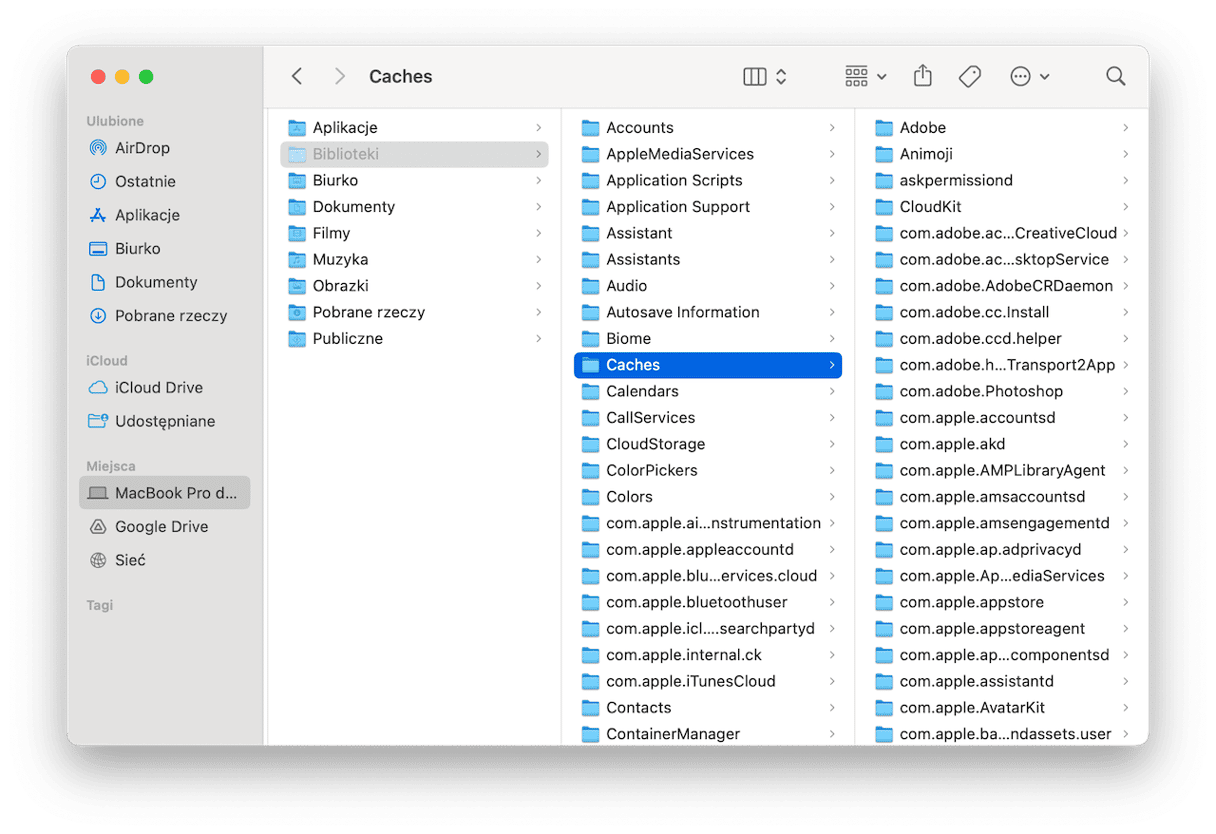Click the Assistant folder icon
Viewport: 1216px width, 834px height.
click(x=590, y=233)
